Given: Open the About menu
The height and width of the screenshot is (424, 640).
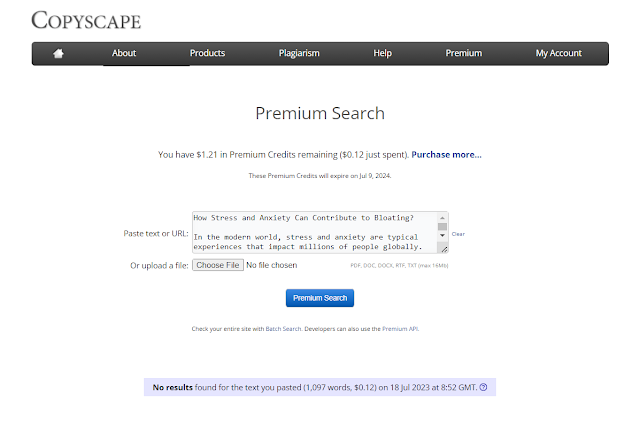Looking at the screenshot, I should [x=124, y=53].
